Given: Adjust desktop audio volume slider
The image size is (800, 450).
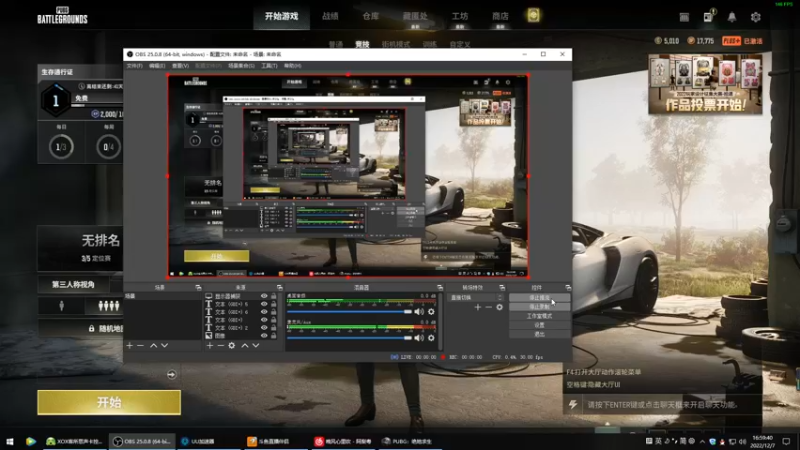Looking at the screenshot, I should [349, 311].
